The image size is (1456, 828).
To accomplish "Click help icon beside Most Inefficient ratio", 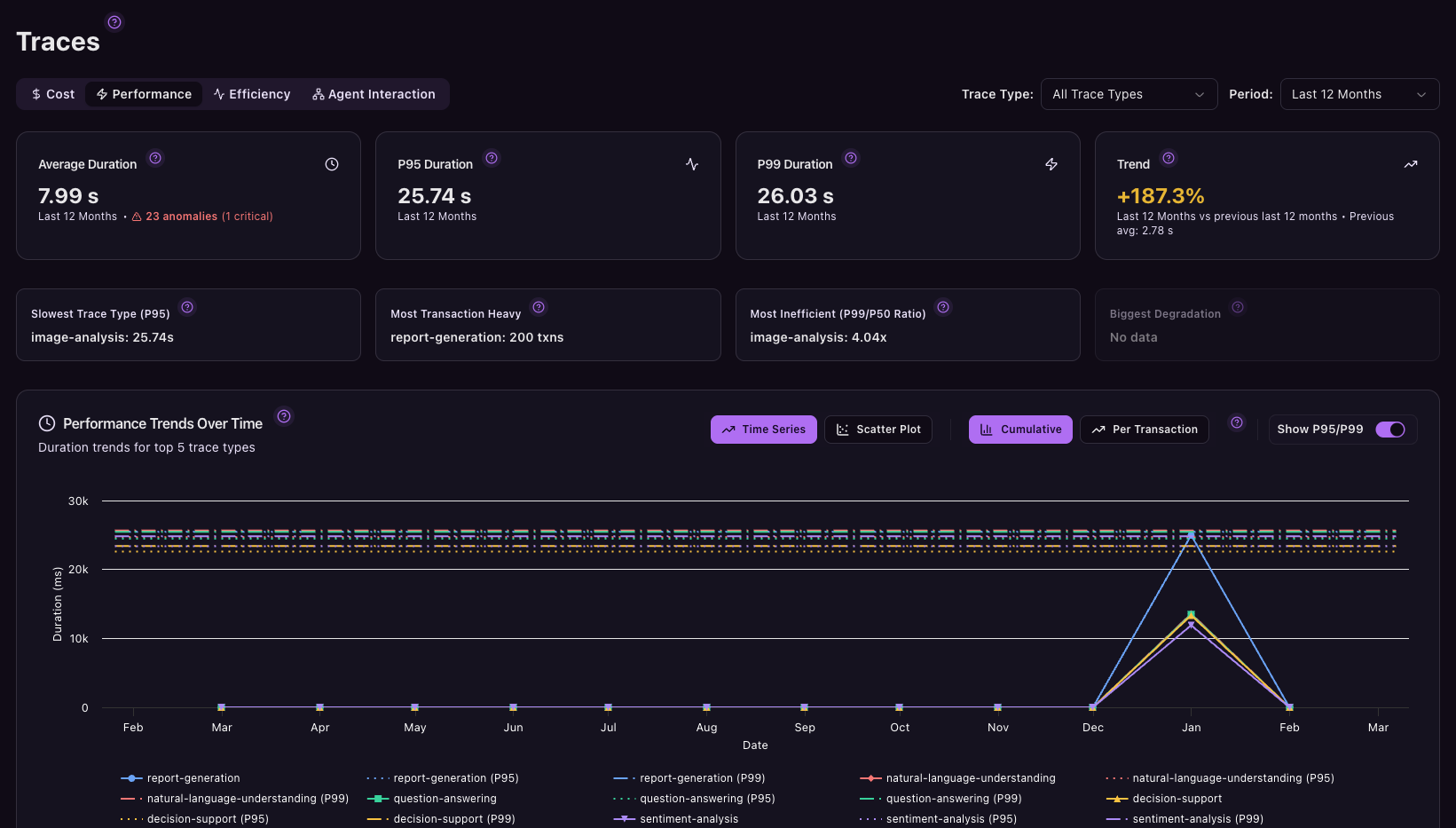I will [x=943, y=307].
